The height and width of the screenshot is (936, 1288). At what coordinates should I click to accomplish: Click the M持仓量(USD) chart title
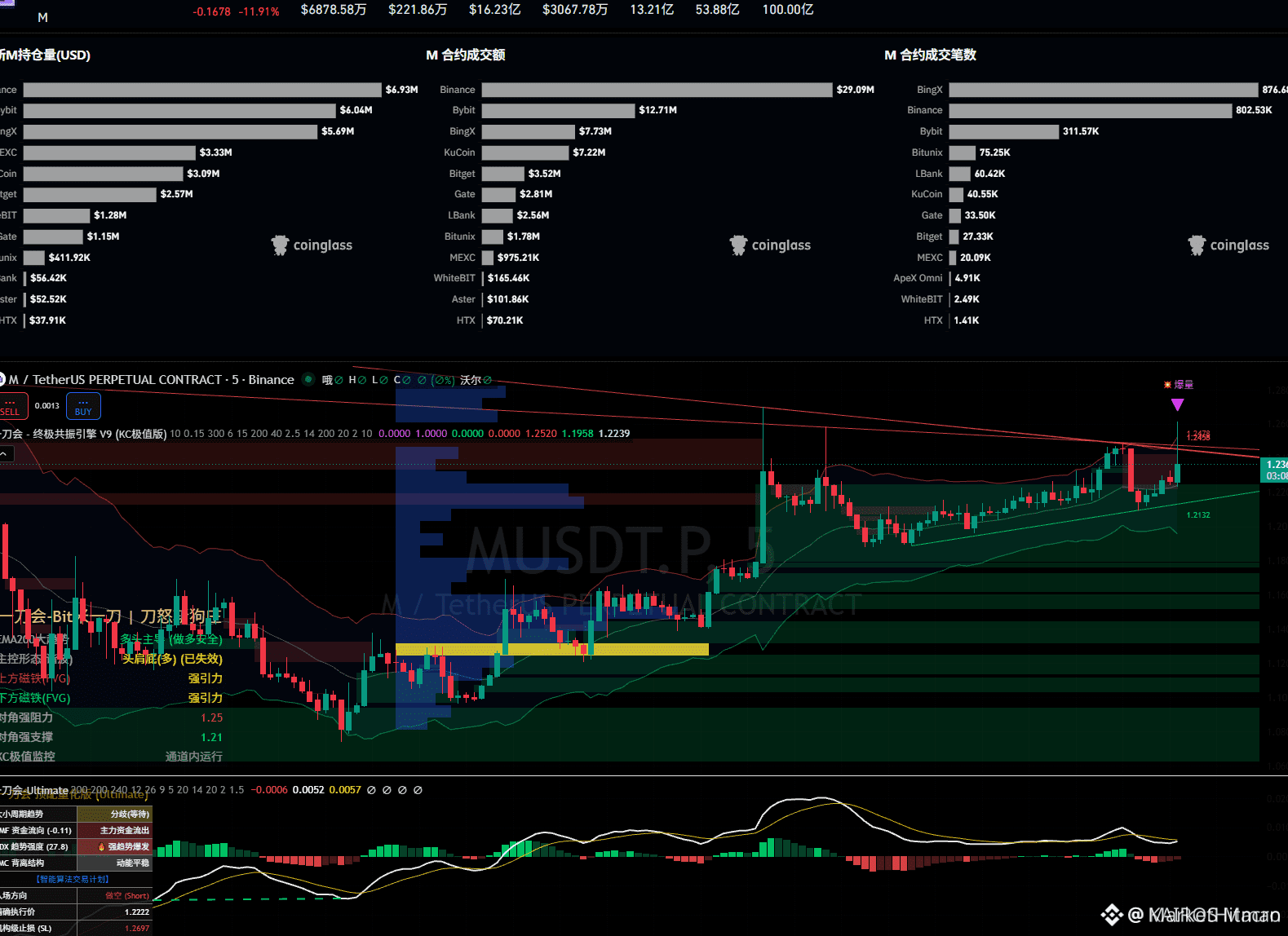click(46, 55)
